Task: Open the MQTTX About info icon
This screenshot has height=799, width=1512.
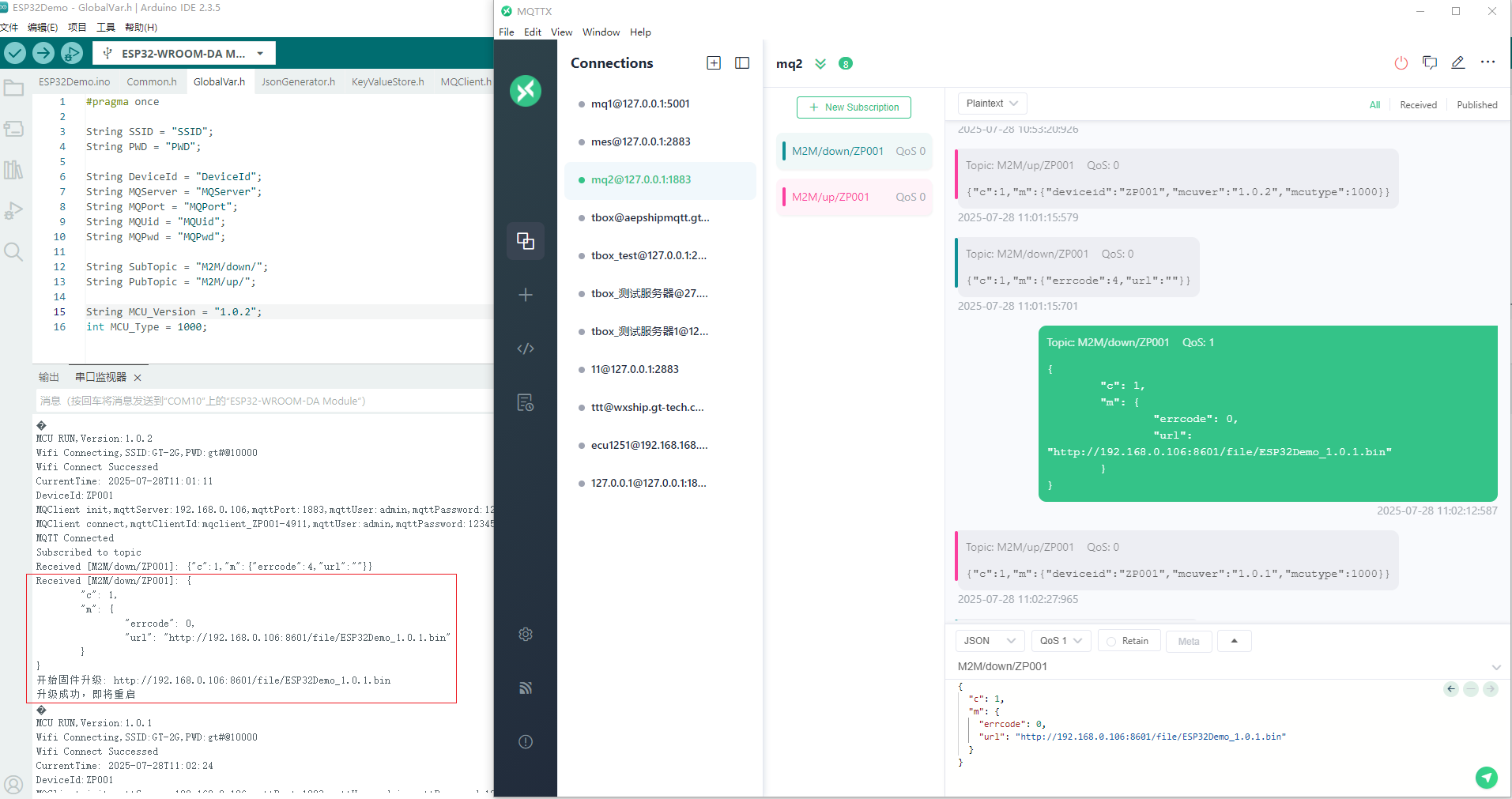Action: click(x=526, y=742)
